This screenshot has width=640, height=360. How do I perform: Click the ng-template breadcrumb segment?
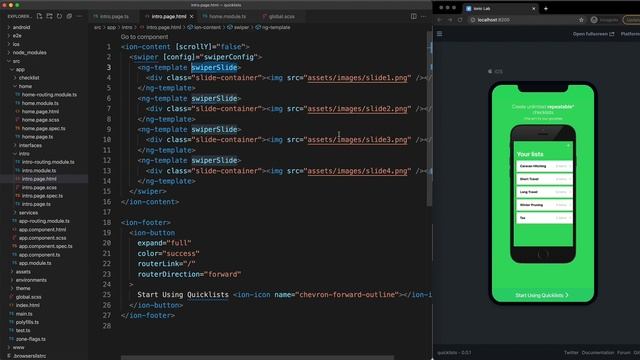pos(273,27)
